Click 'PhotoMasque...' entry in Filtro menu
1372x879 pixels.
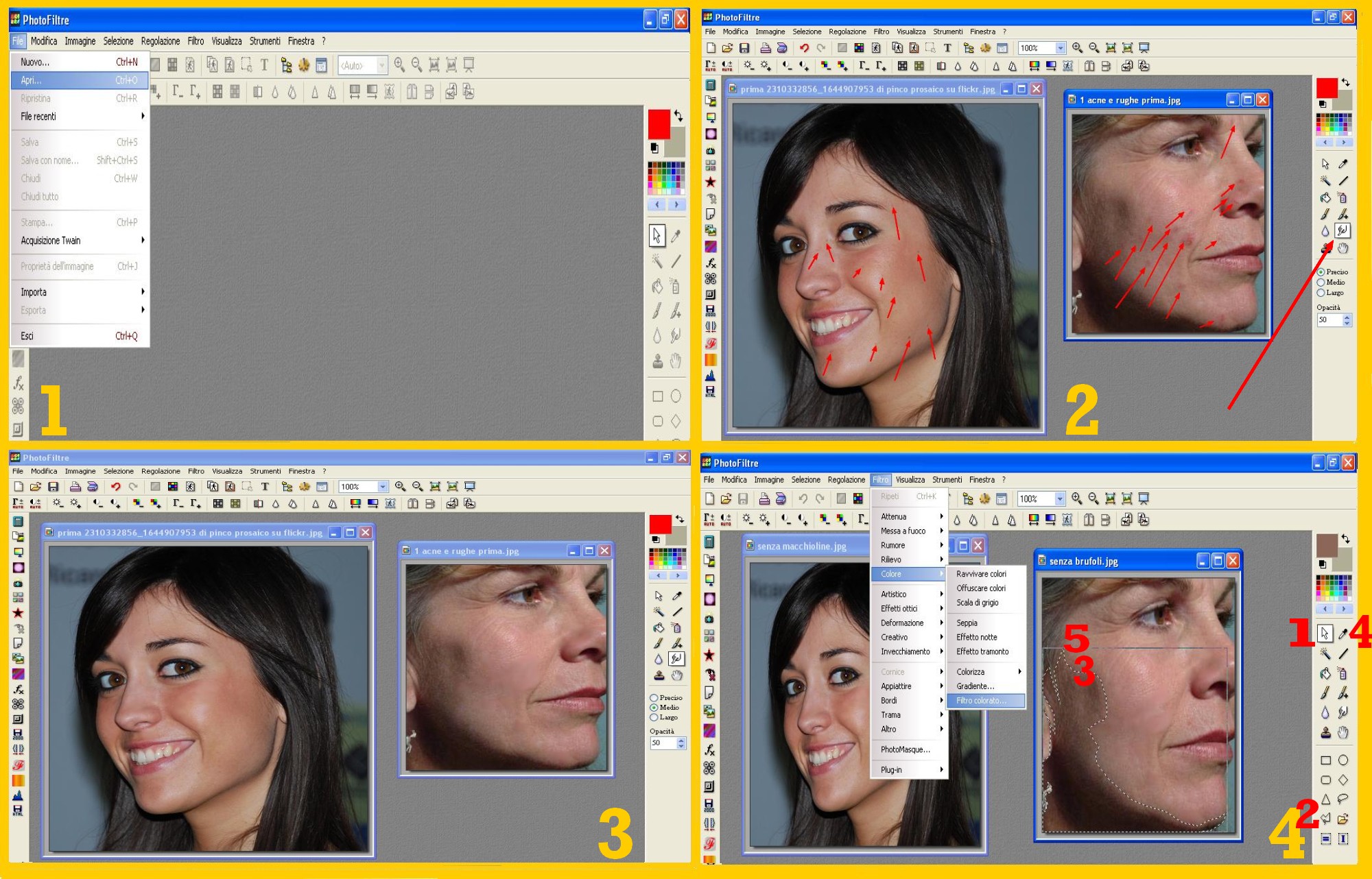pos(906,749)
